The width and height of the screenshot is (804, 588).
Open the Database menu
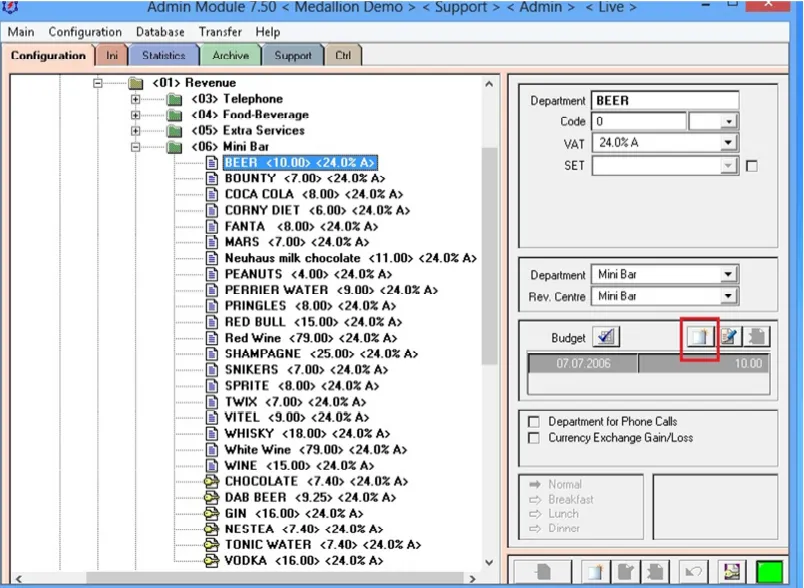[160, 32]
